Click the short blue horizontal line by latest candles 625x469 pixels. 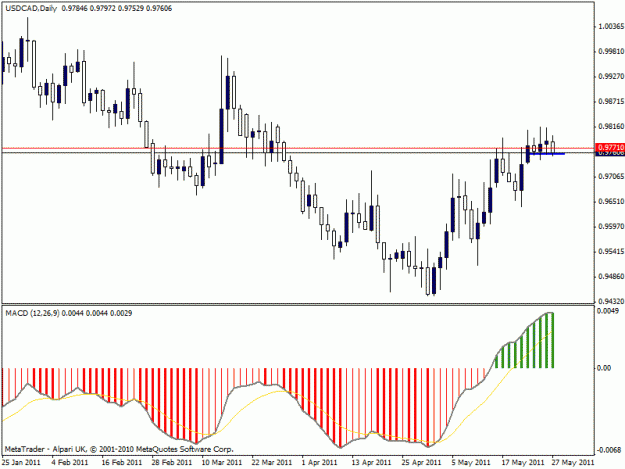pyautogui.click(x=546, y=154)
